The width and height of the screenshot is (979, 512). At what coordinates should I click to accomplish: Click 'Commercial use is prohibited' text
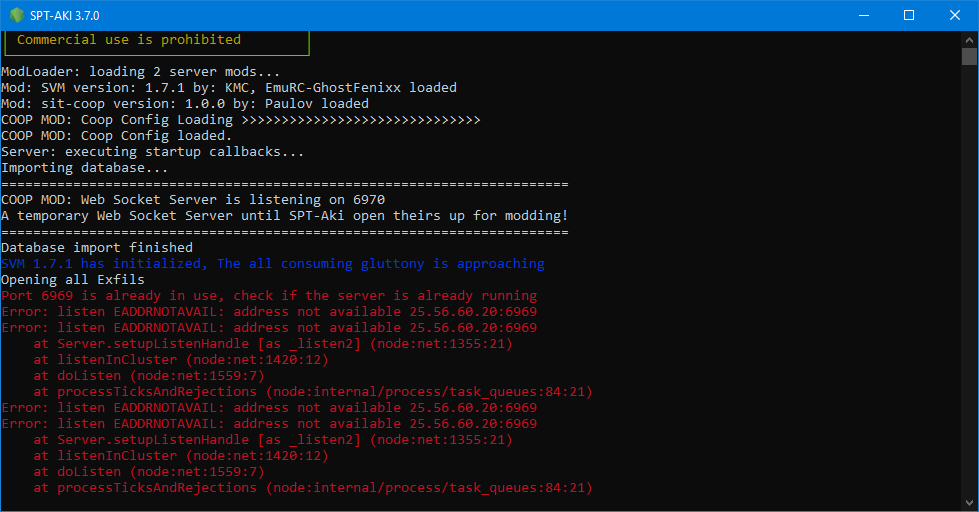coord(129,40)
